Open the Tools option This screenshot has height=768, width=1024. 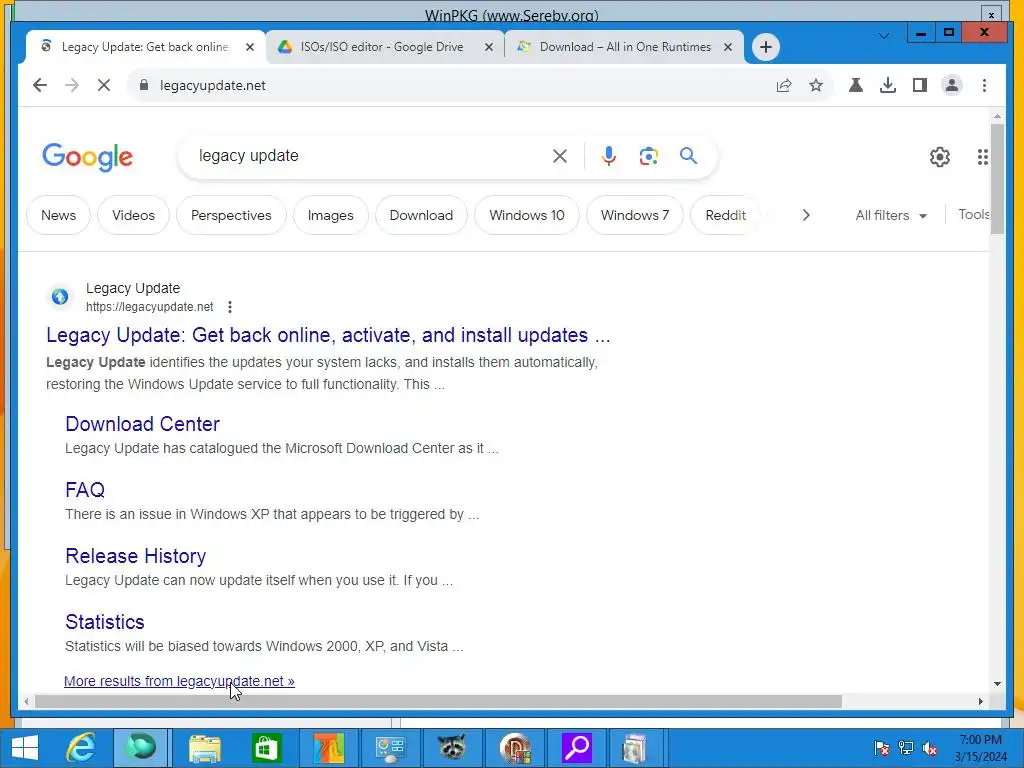[973, 215]
